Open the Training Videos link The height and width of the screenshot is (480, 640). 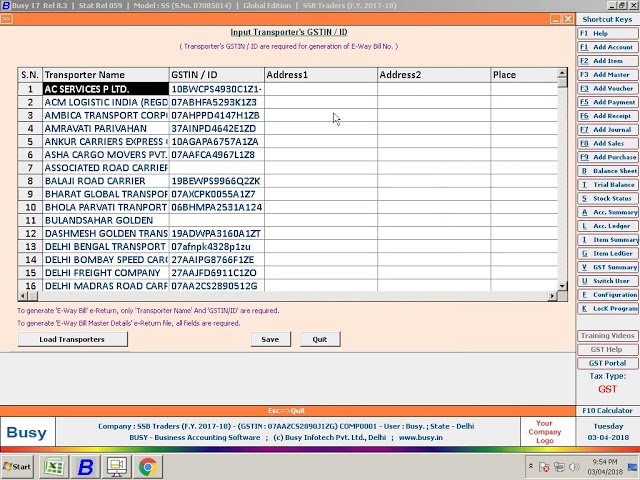coord(608,336)
